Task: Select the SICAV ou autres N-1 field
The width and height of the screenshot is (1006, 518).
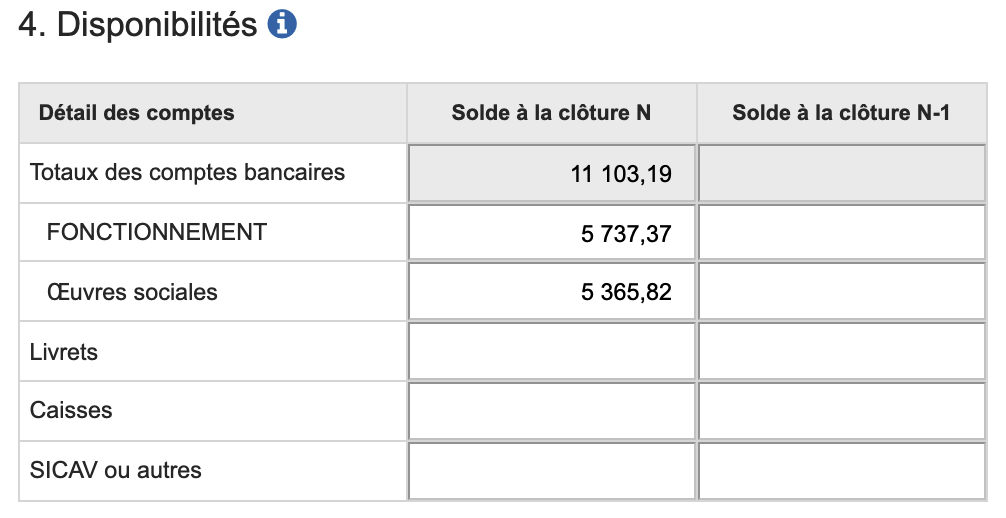Action: (842, 470)
